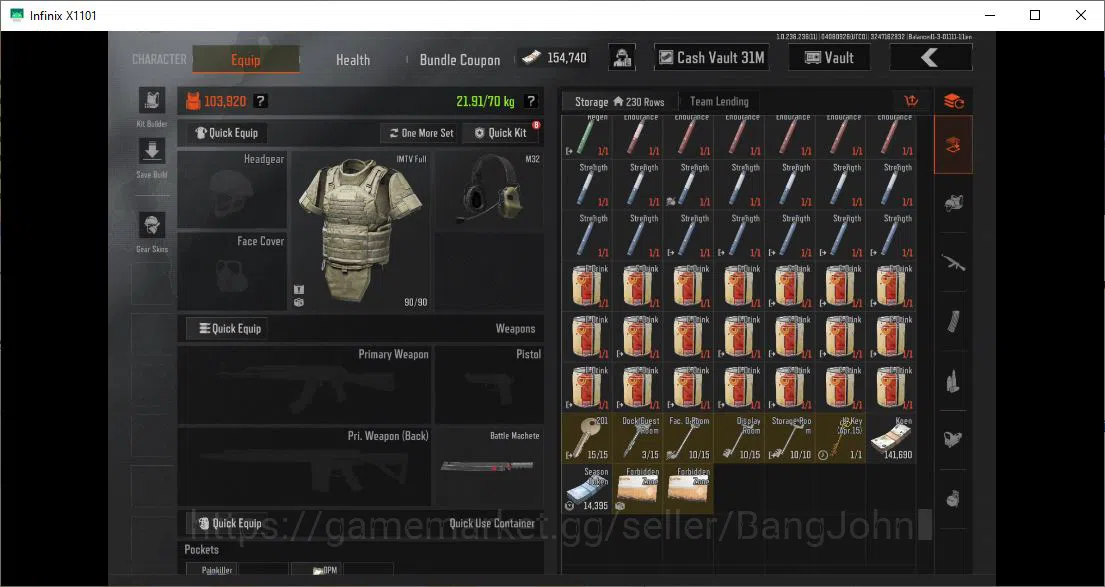Viewport: 1105px width, 587px height.
Task: Click the empty Pistol slot
Action: [489, 384]
